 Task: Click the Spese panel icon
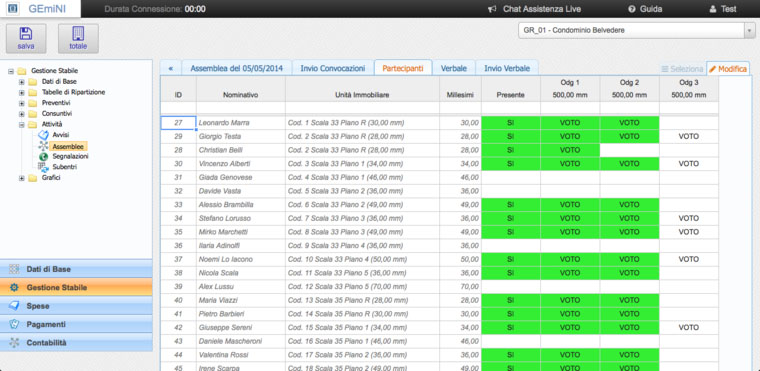click(14, 306)
